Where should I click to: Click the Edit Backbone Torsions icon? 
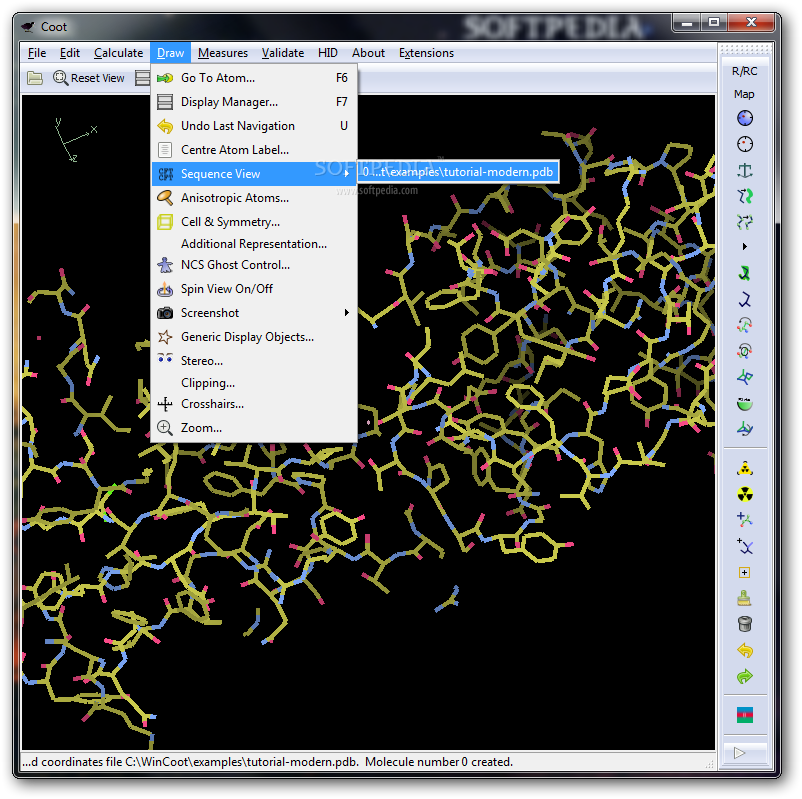(745, 429)
